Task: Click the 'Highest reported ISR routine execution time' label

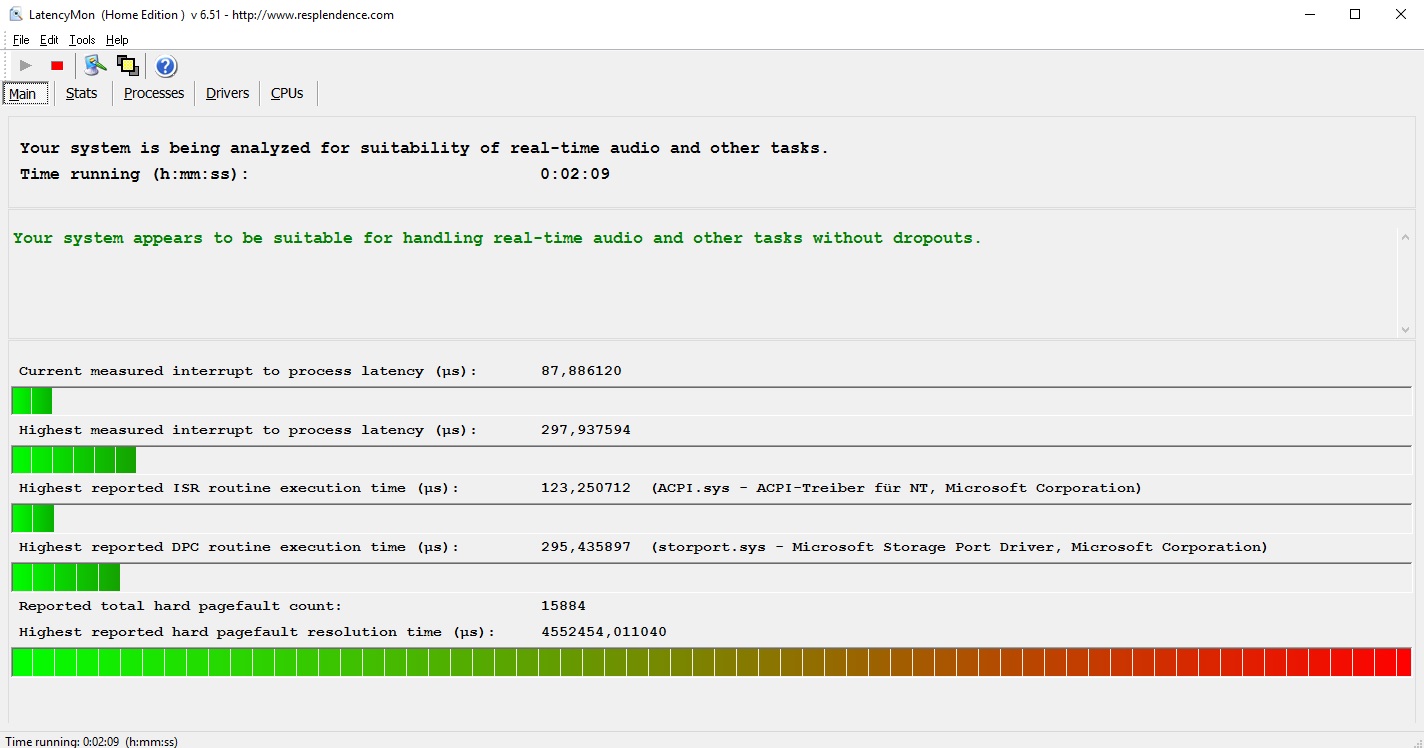Action: pyautogui.click(x=239, y=488)
